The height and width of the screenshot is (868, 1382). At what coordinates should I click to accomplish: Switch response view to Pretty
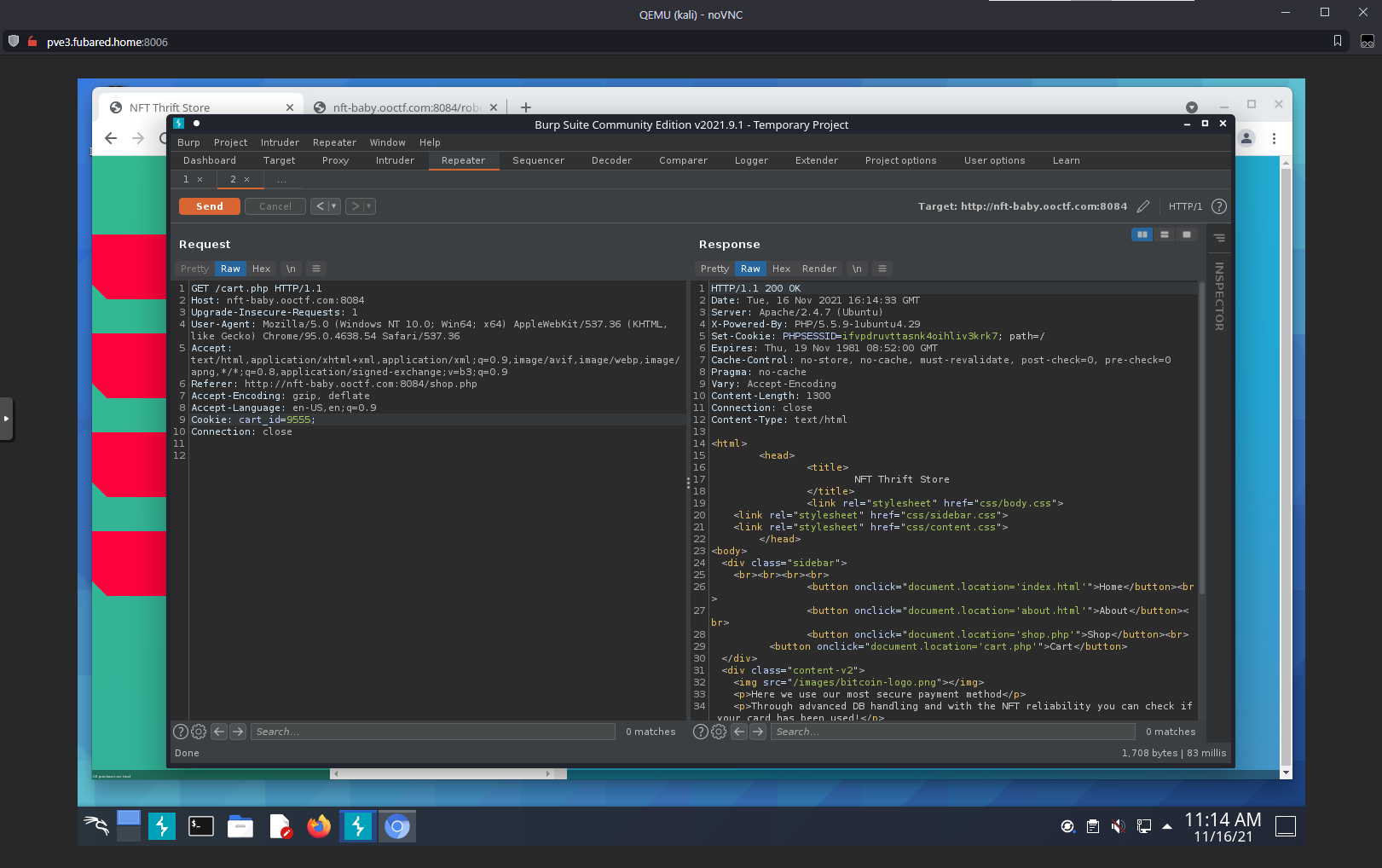[714, 269]
